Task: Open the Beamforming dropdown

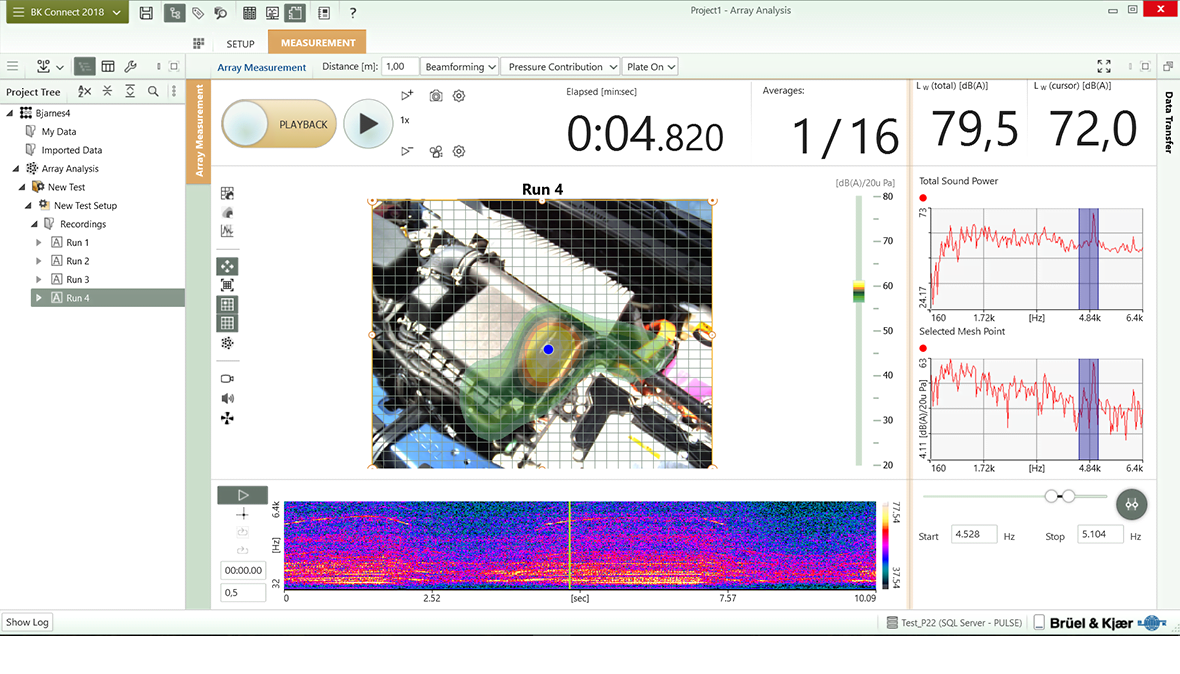Action: pos(460,67)
